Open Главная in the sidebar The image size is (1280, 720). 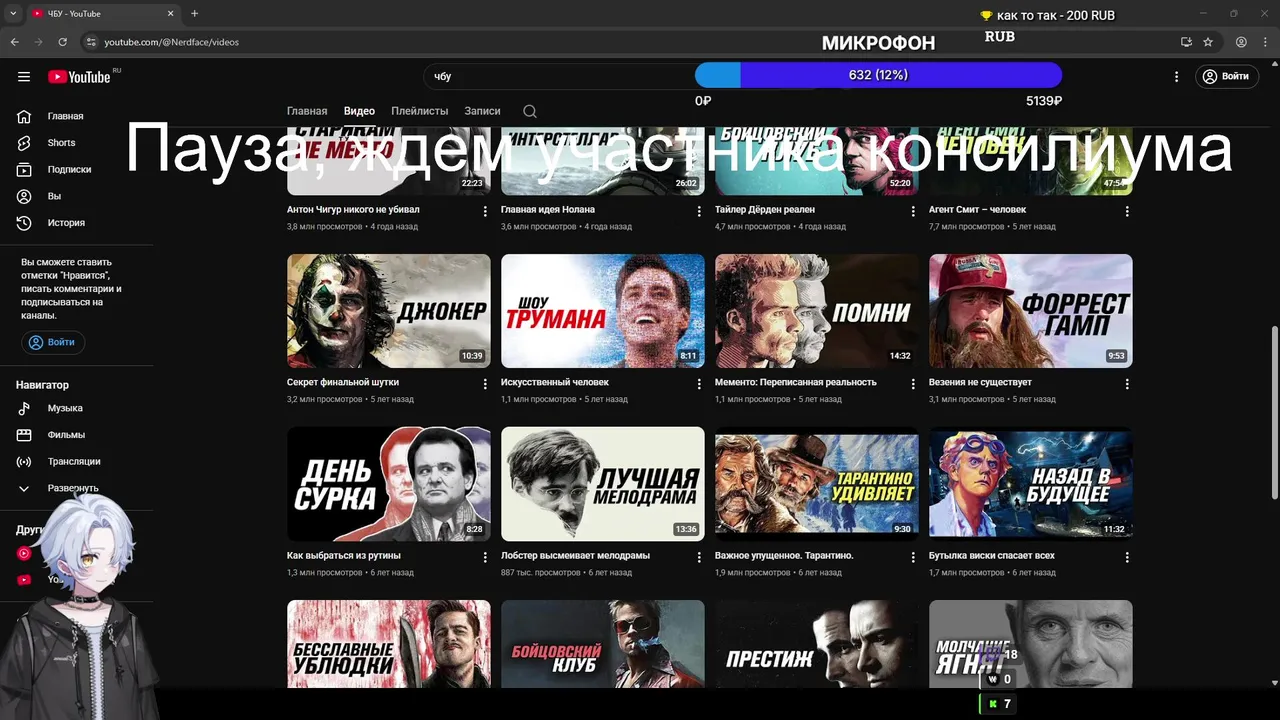click(x=65, y=116)
